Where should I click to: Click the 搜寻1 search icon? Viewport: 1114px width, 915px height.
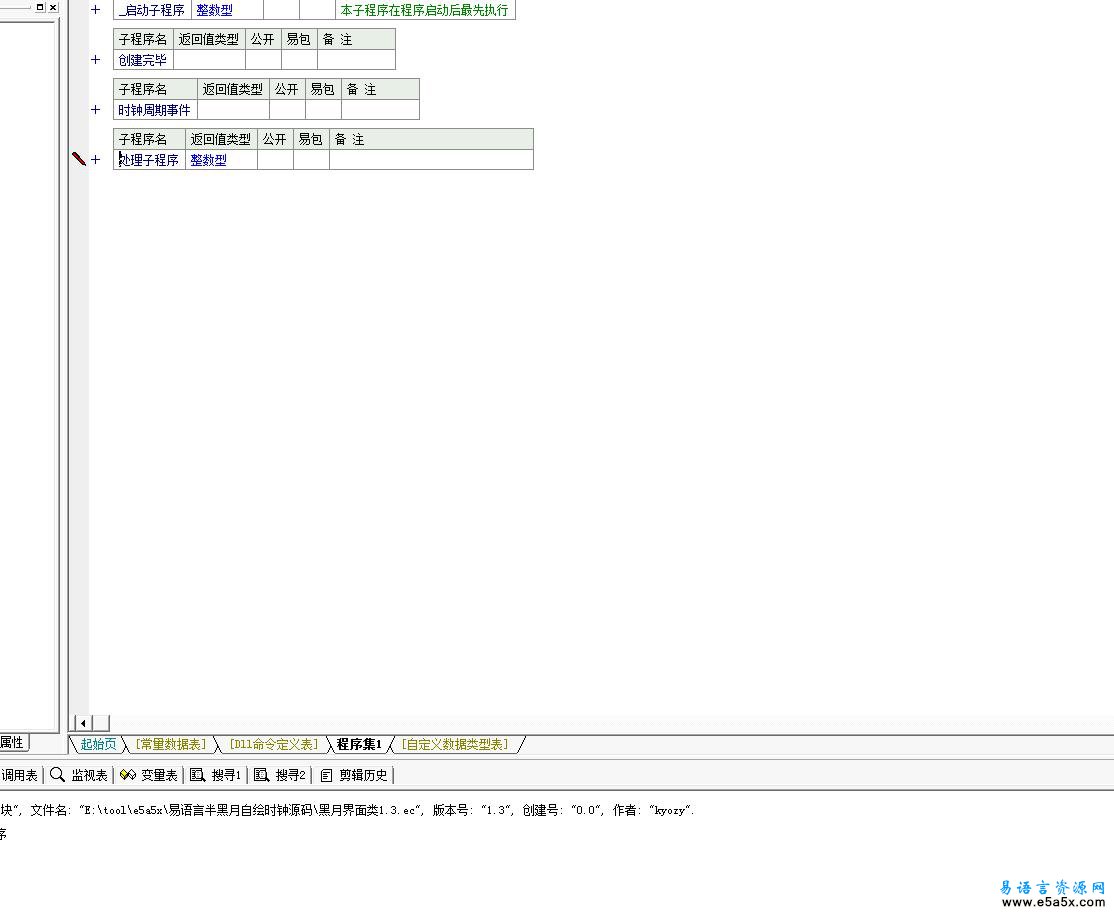(198, 774)
